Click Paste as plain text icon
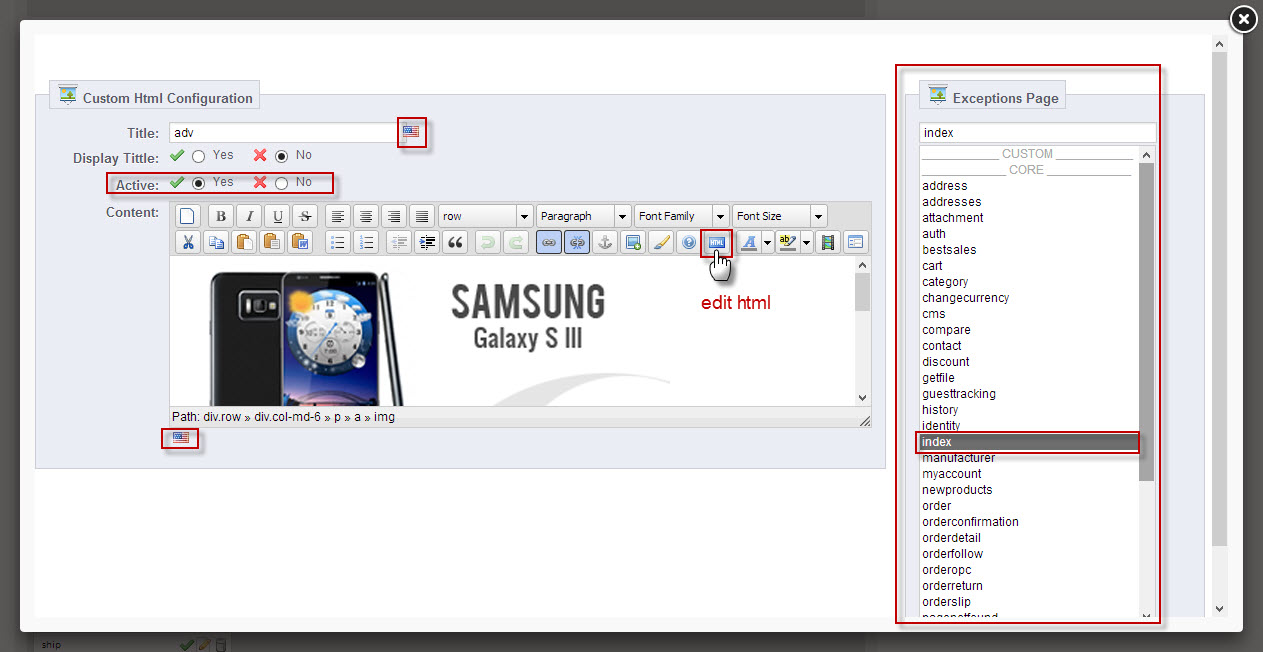Viewport: 1263px width, 652px height. [272, 242]
